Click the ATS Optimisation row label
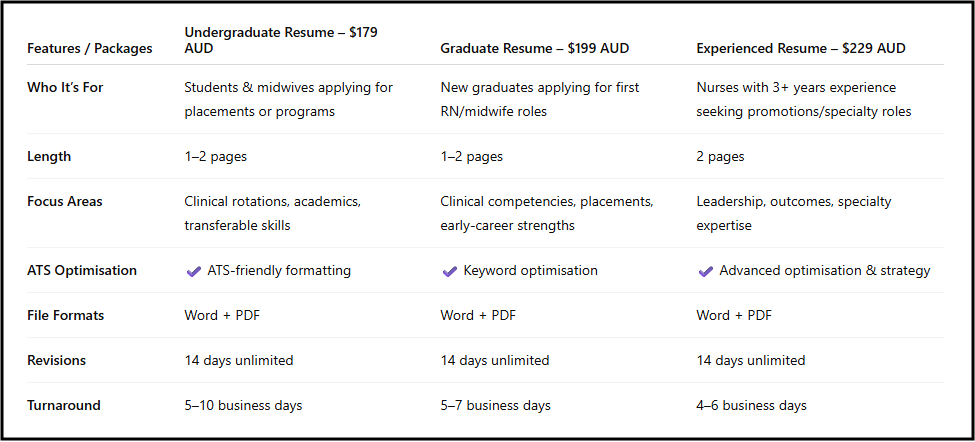This screenshot has width=975, height=442. [82, 271]
